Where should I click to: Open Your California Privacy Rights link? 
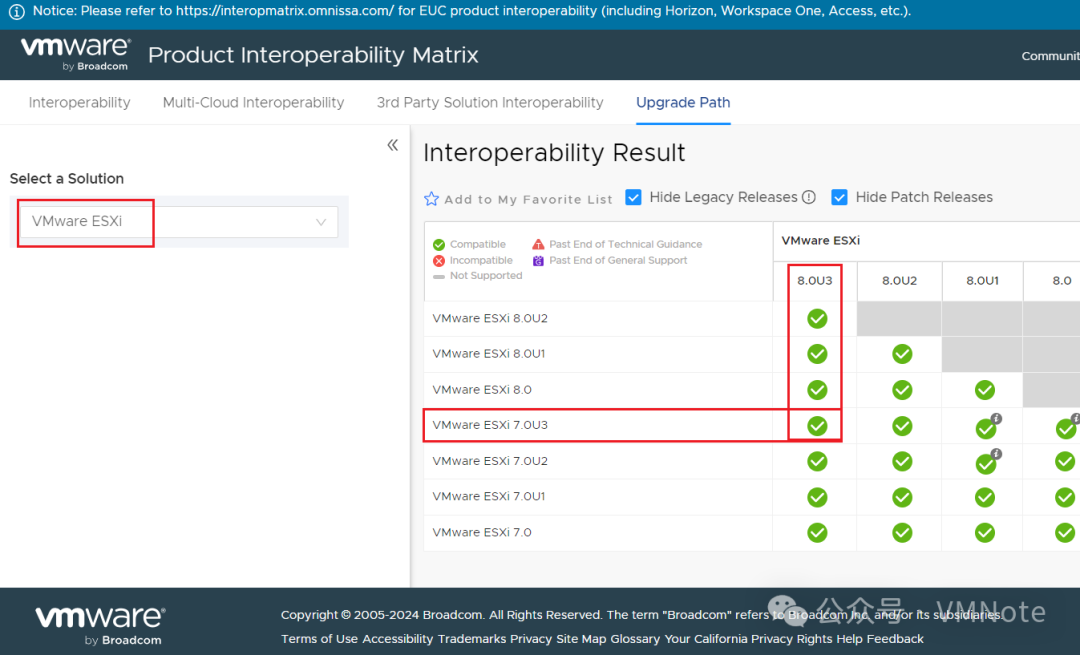[748, 639]
